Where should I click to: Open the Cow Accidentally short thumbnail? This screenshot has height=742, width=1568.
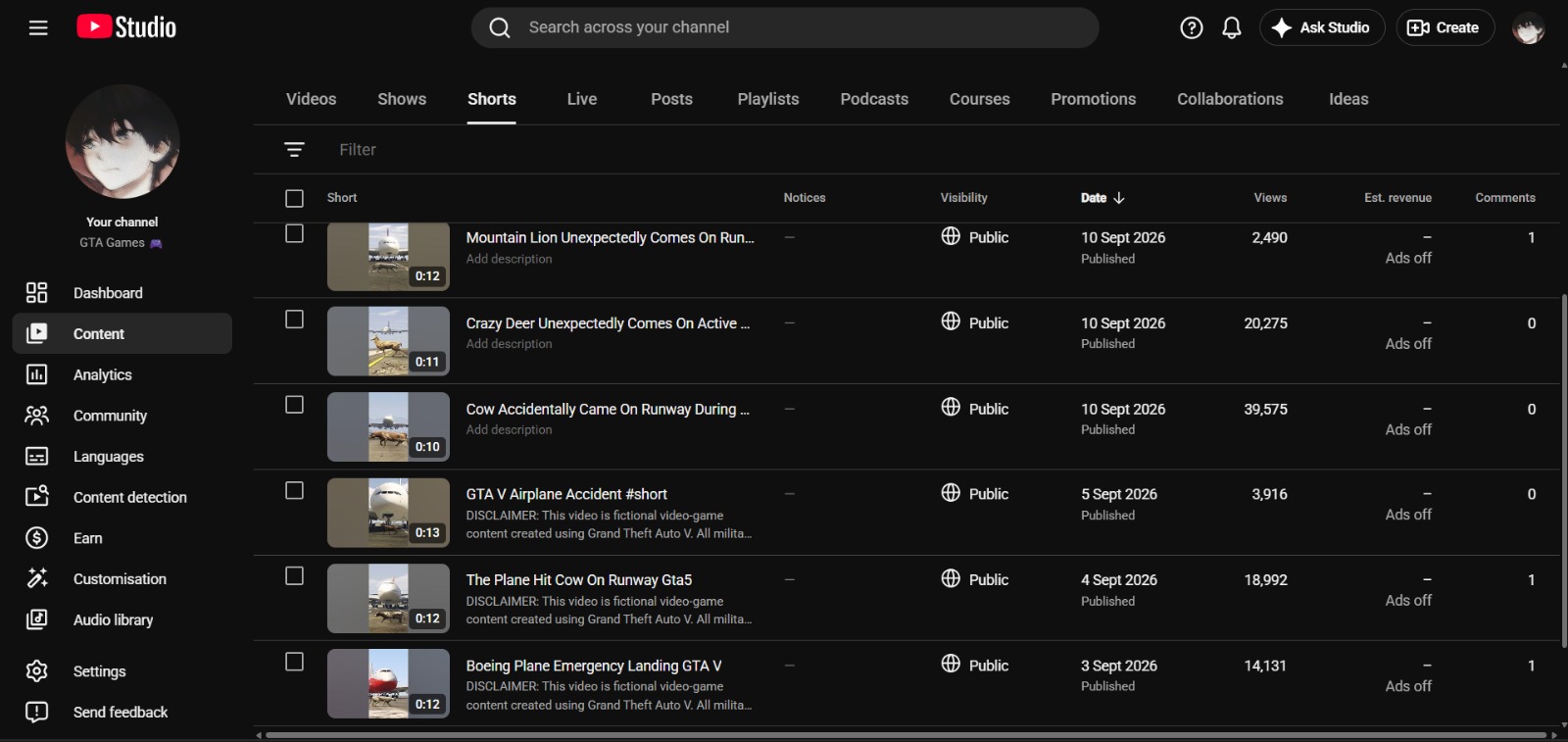point(388,426)
